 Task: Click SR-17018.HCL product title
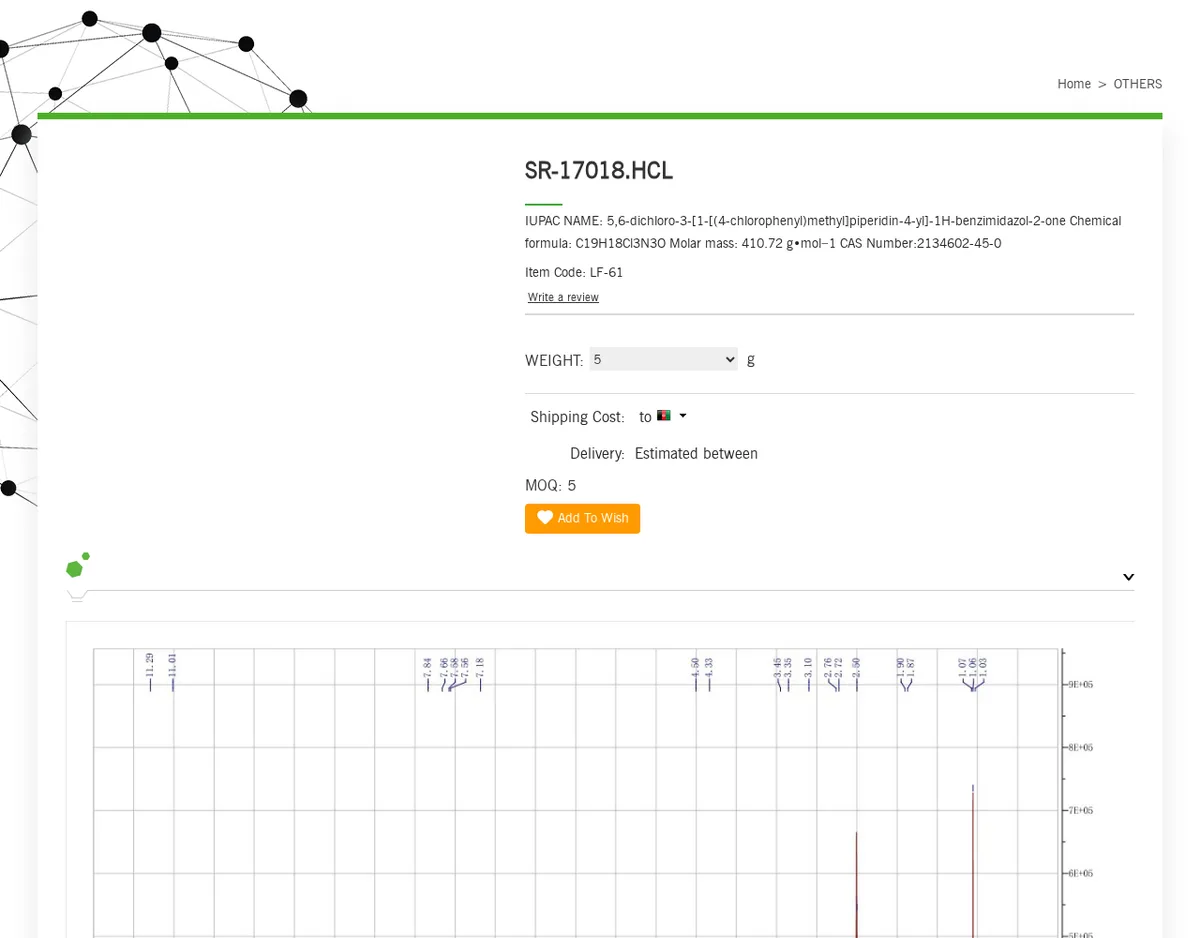pyautogui.click(x=599, y=171)
